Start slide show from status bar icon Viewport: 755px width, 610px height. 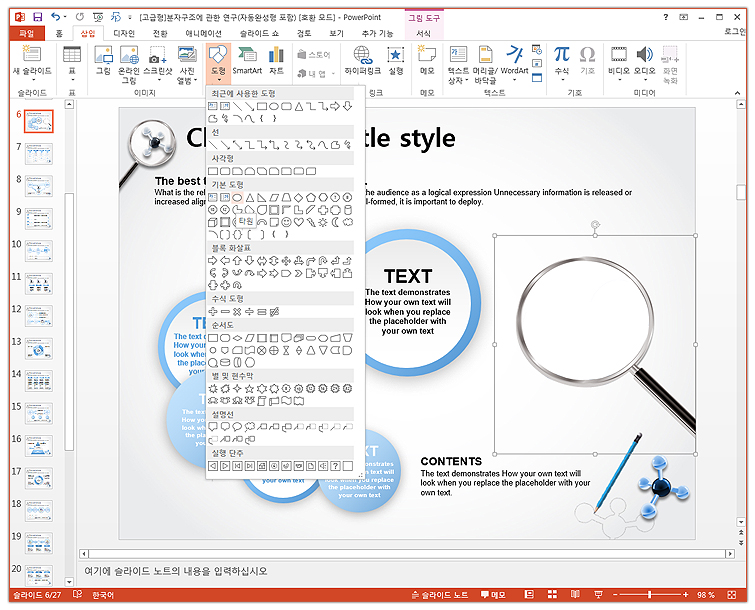(599, 595)
